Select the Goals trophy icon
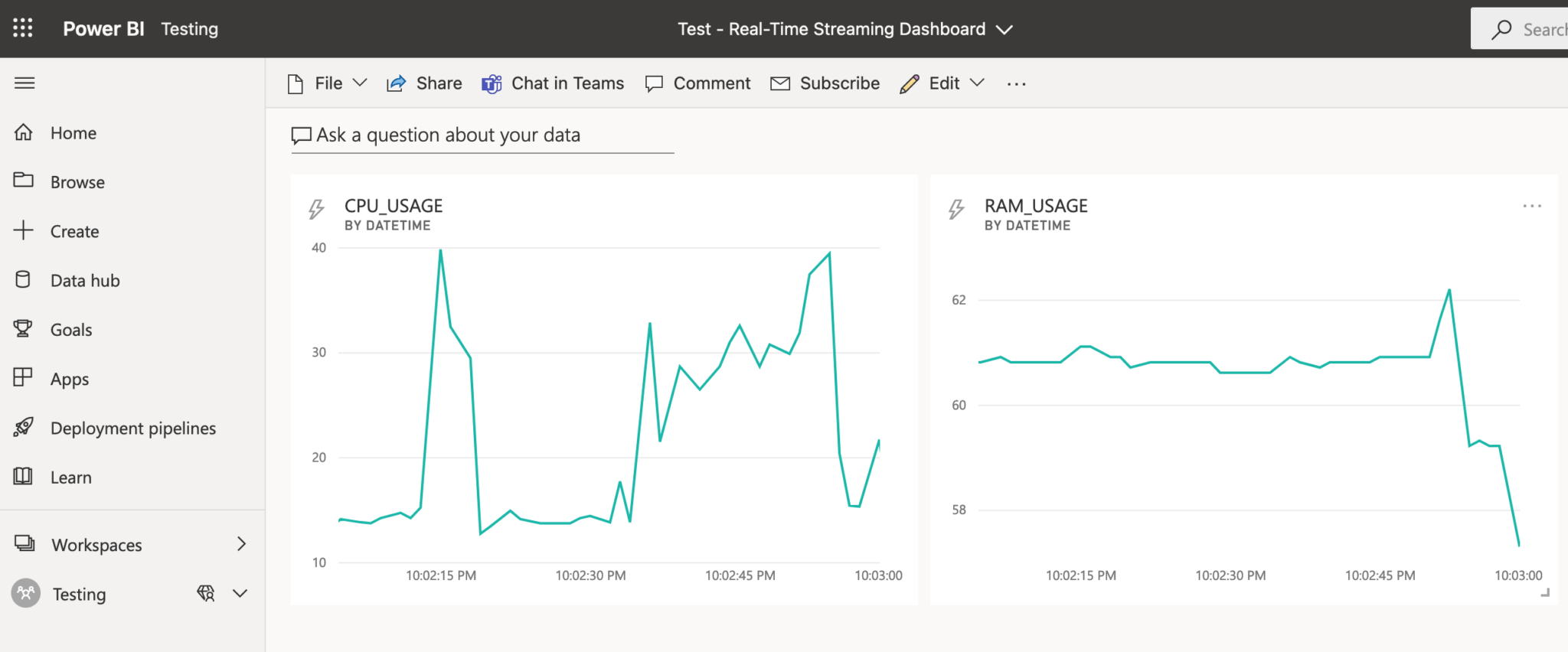 (x=23, y=329)
